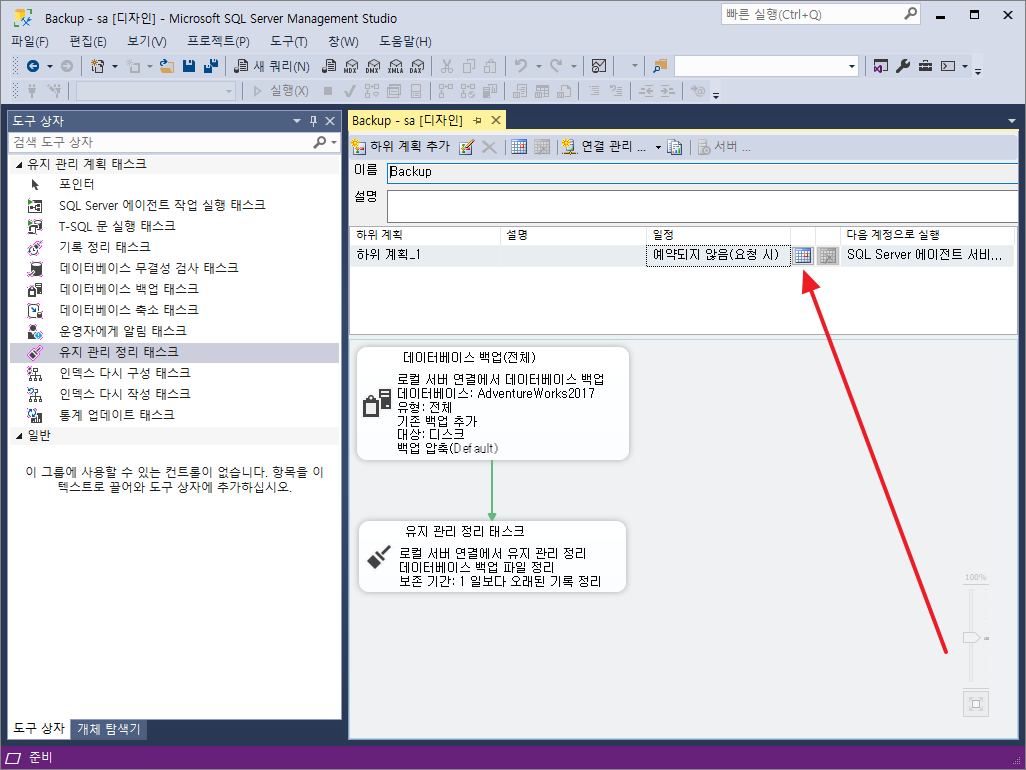Click the designer zoom slider handle
Viewport: 1026px width, 770px height.
(971, 637)
